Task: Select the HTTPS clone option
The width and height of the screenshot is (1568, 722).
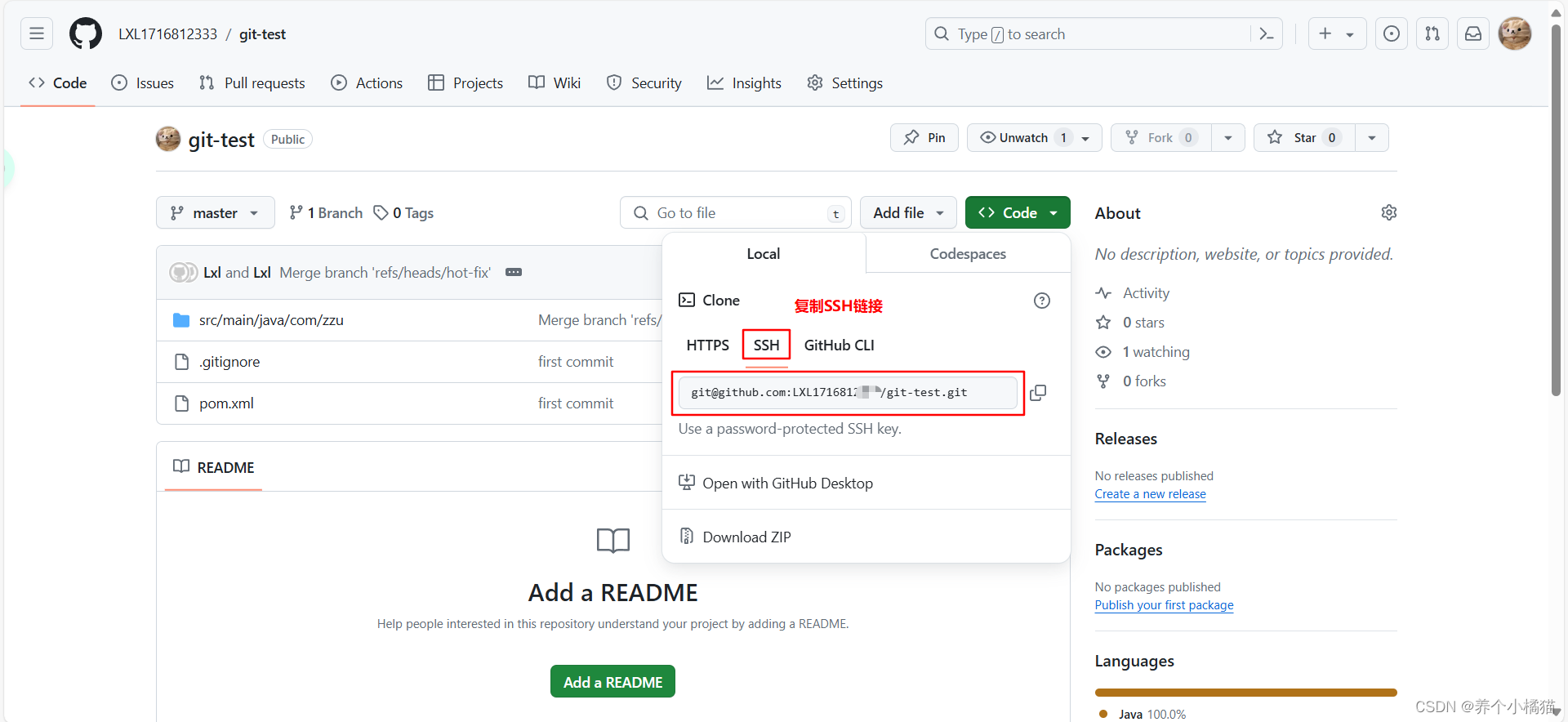Action: [x=707, y=345]
